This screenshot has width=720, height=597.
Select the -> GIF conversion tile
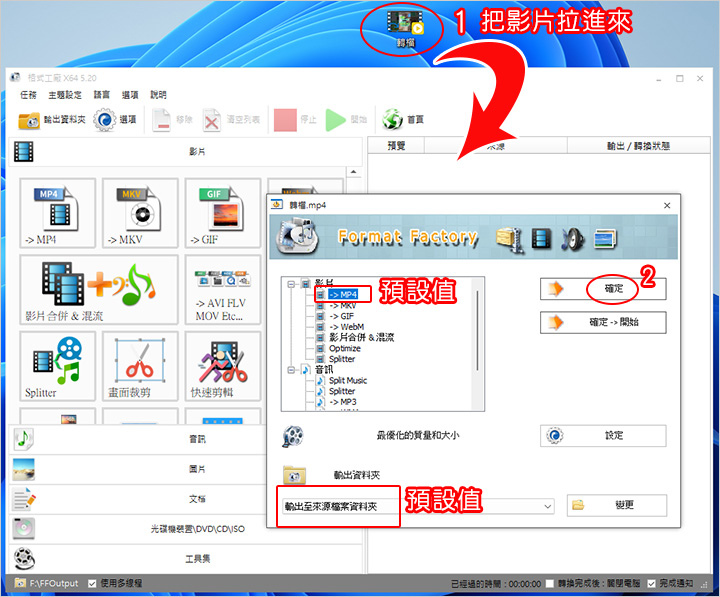click(x=223, y=213)
